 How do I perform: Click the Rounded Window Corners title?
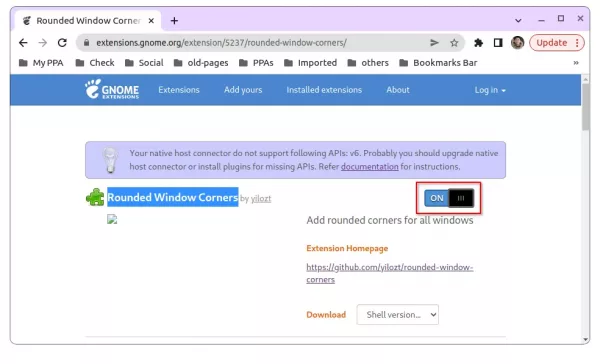coord(173,197)
